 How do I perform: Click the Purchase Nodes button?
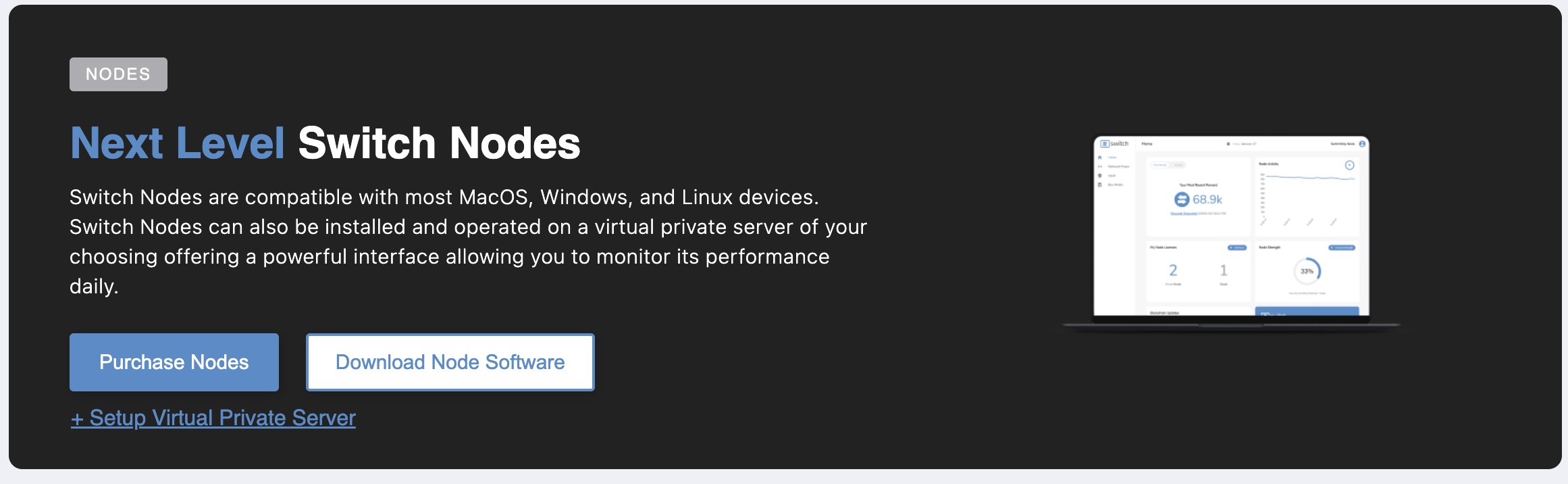tap(174, 362)
